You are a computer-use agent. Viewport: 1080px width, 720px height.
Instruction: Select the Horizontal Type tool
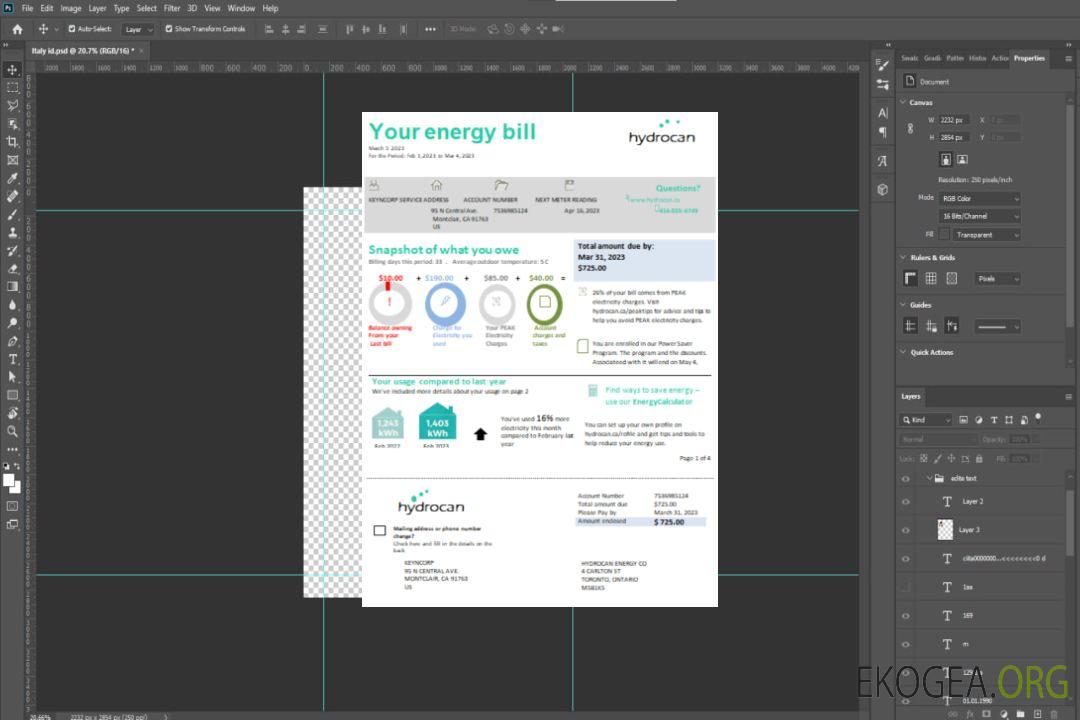[x=12, y=359]
